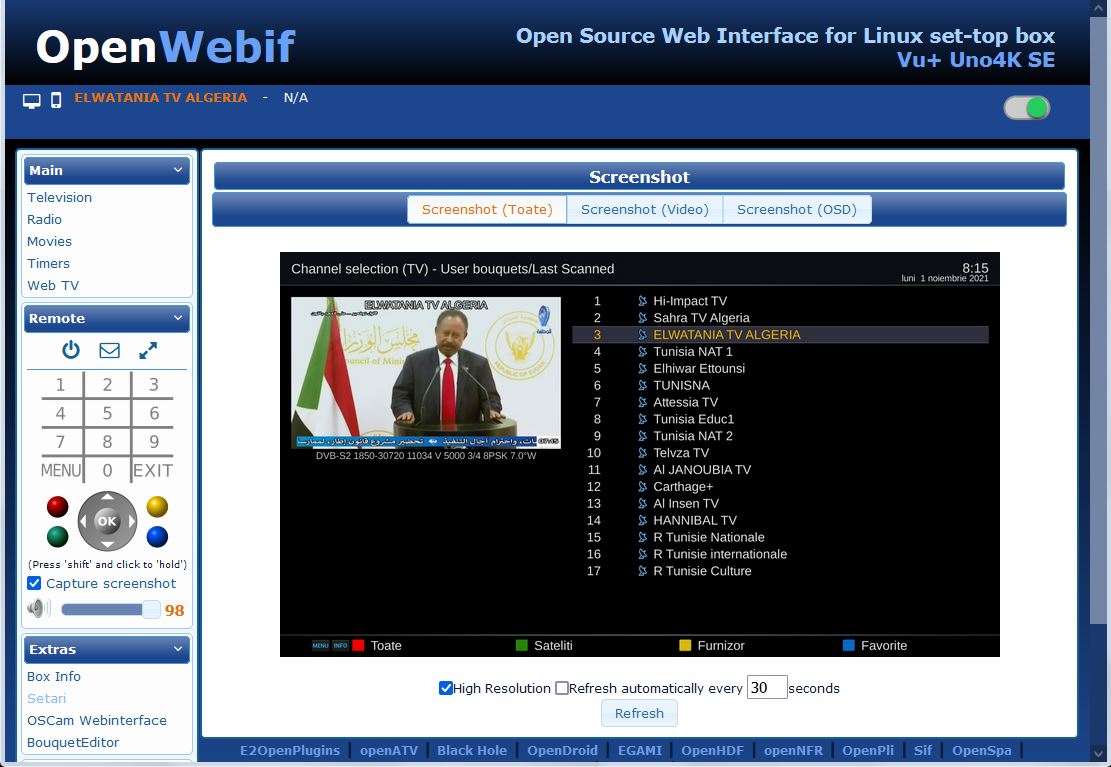Click the remote EXIT key
The height and width of the screenshot is (767, 1111).
click(153, 470)
